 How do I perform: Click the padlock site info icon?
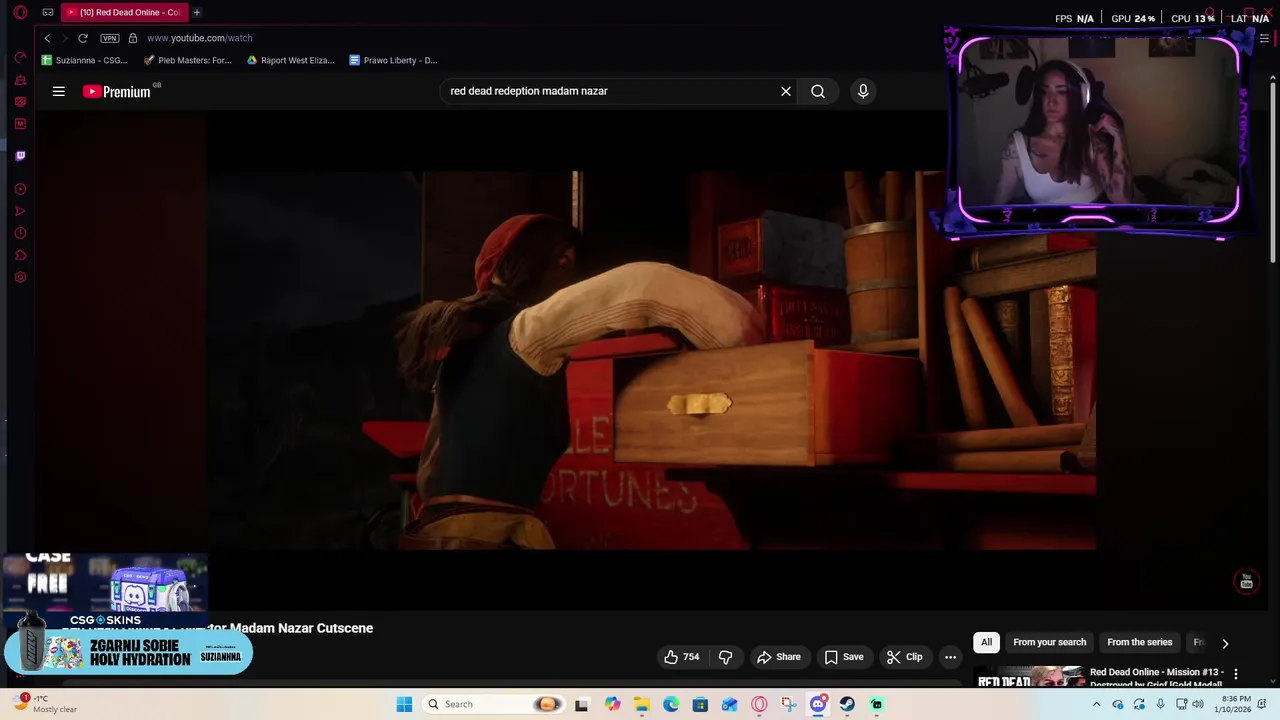pyautogui.click(x=133, y=38)
